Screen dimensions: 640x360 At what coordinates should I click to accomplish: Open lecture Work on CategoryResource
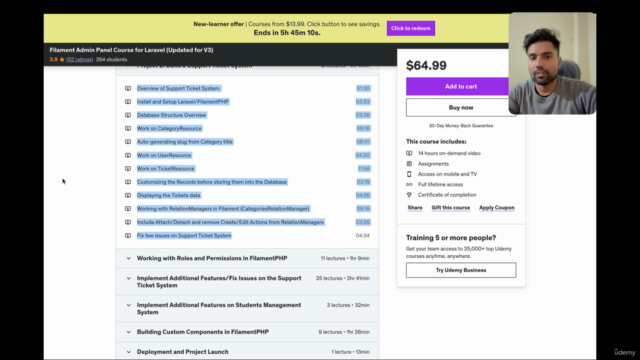(169, 128)
